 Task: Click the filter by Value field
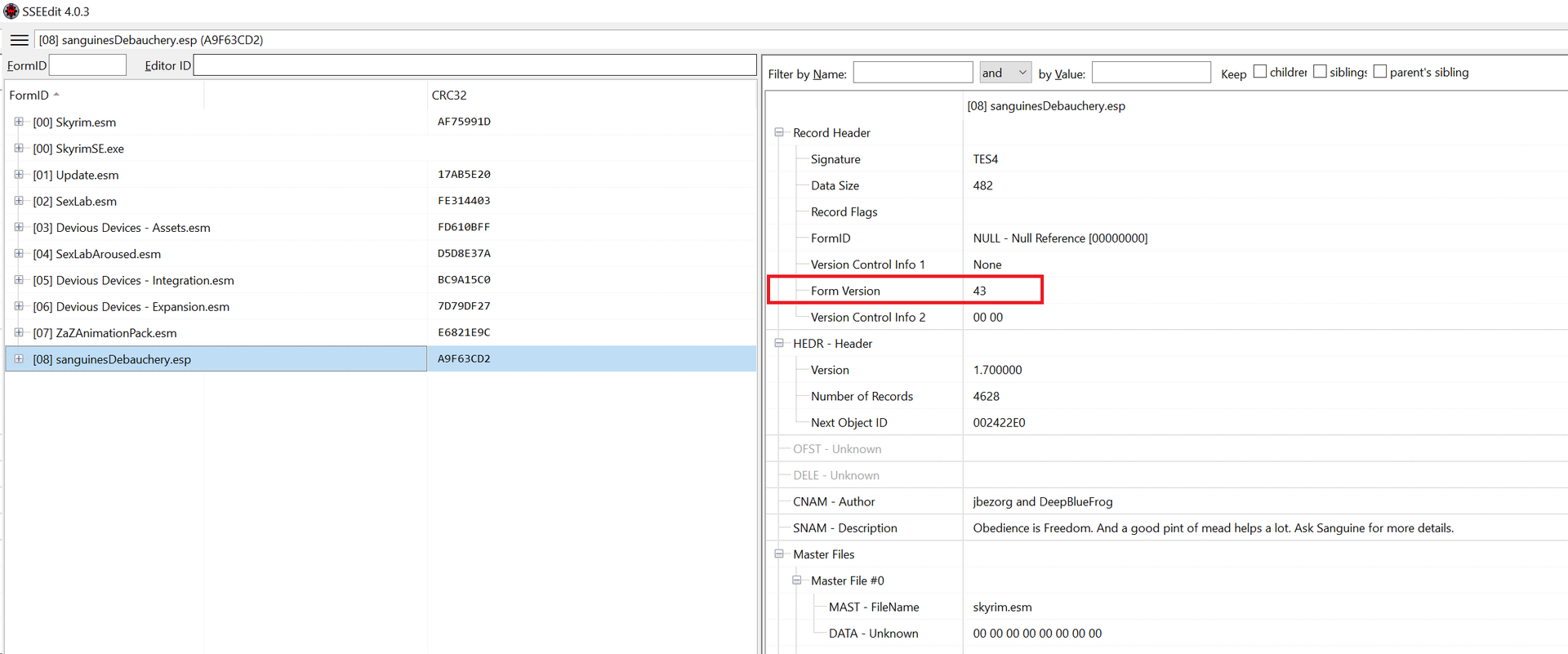(x=1151, y=73)
